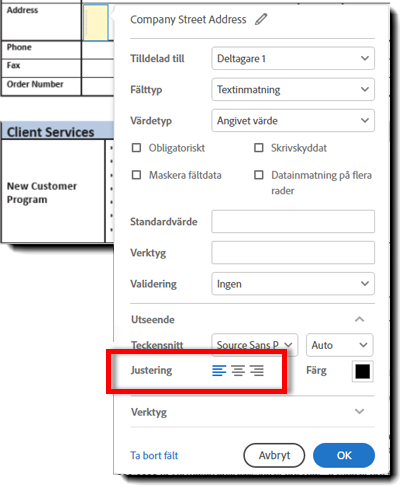Click the Phone row label
The width and height of the screenshot is (400, 486).
19,47
